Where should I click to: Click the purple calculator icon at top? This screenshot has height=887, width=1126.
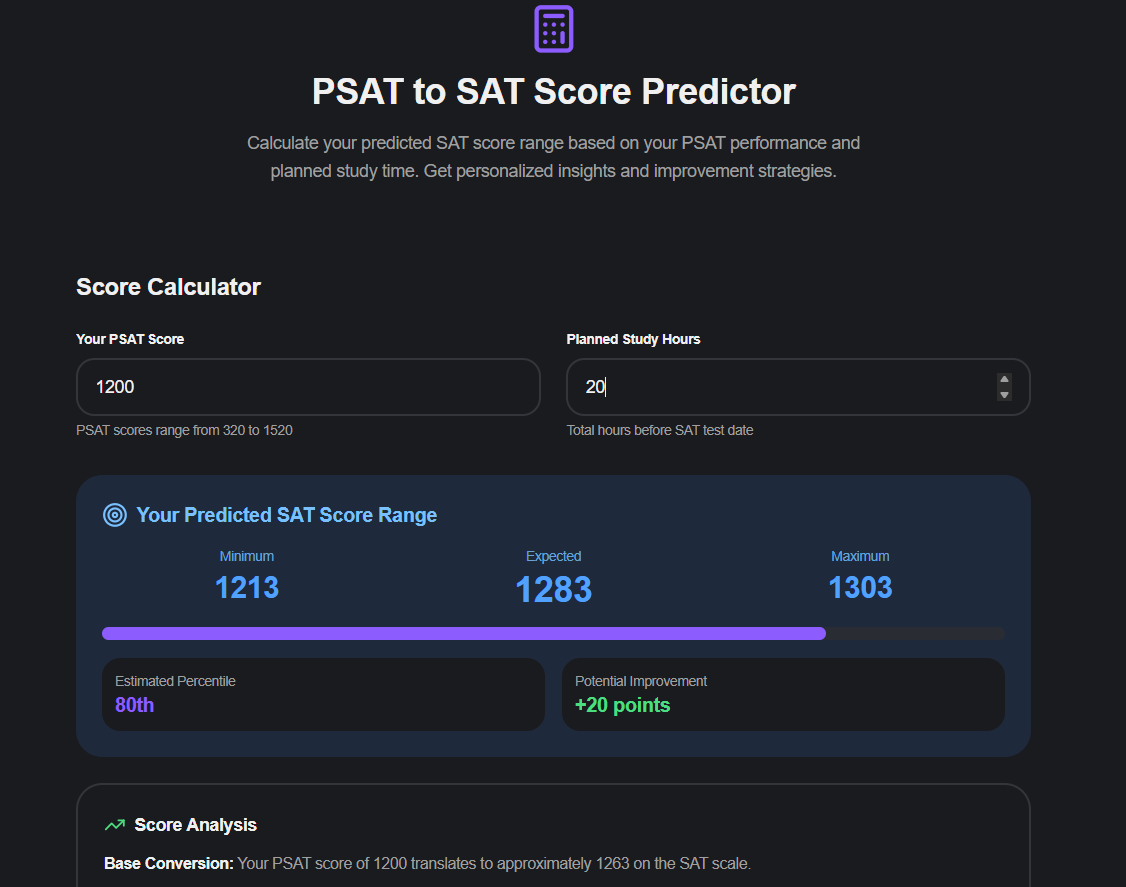(x=553, y=28)
